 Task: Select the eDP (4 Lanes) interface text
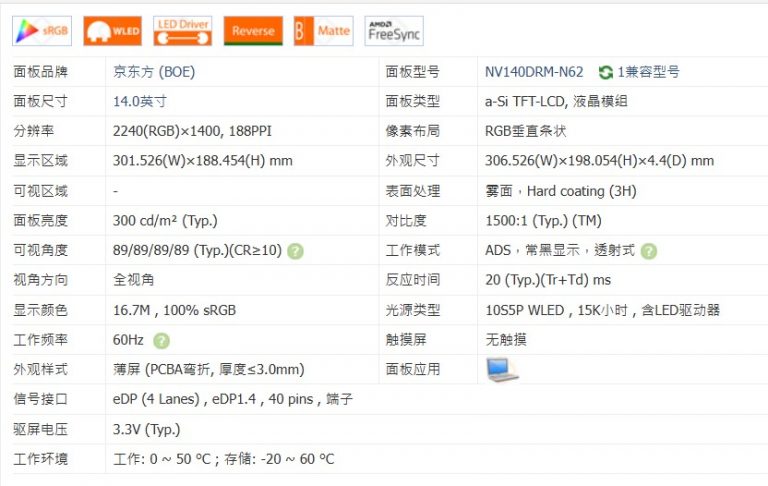point(158,399)
